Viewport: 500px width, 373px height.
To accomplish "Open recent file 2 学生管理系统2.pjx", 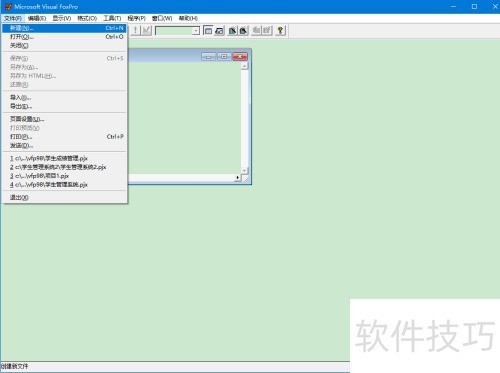I will (x=64, y=167).
